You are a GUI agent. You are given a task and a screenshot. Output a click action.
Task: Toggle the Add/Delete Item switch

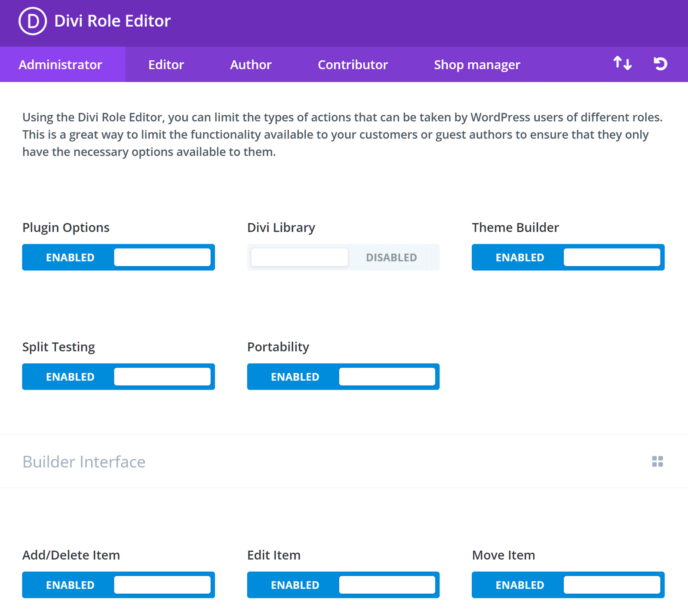tap(118, 585)
